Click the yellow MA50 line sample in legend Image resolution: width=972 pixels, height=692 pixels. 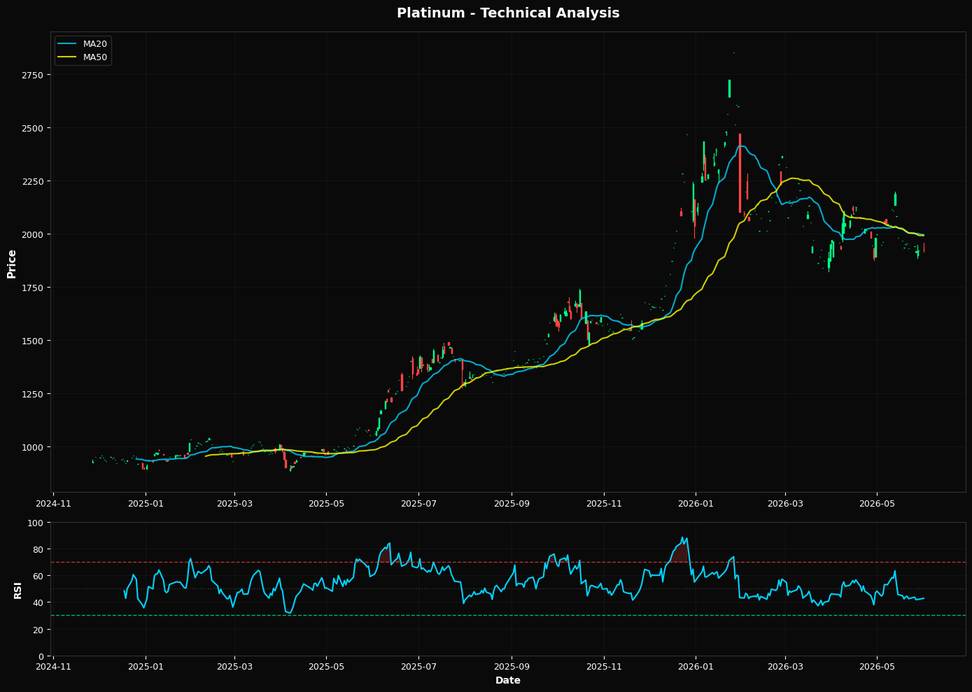68,57
